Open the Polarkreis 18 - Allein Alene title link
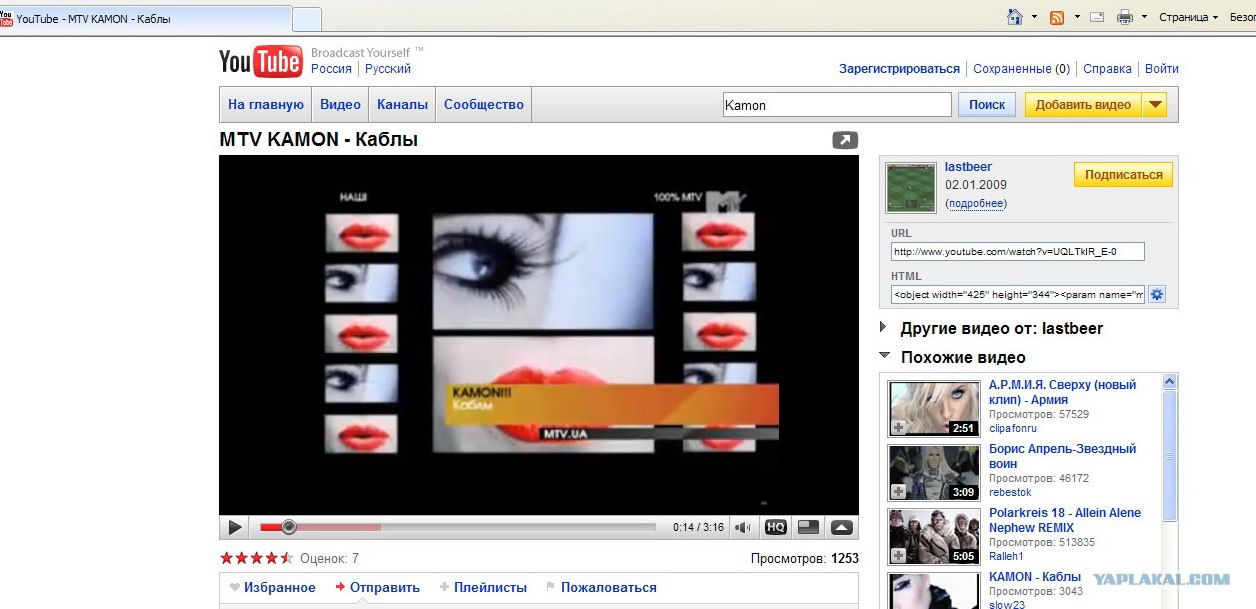Viewport: 1256px width, 609px height. pyautogui.click(x=1065, y=520)
